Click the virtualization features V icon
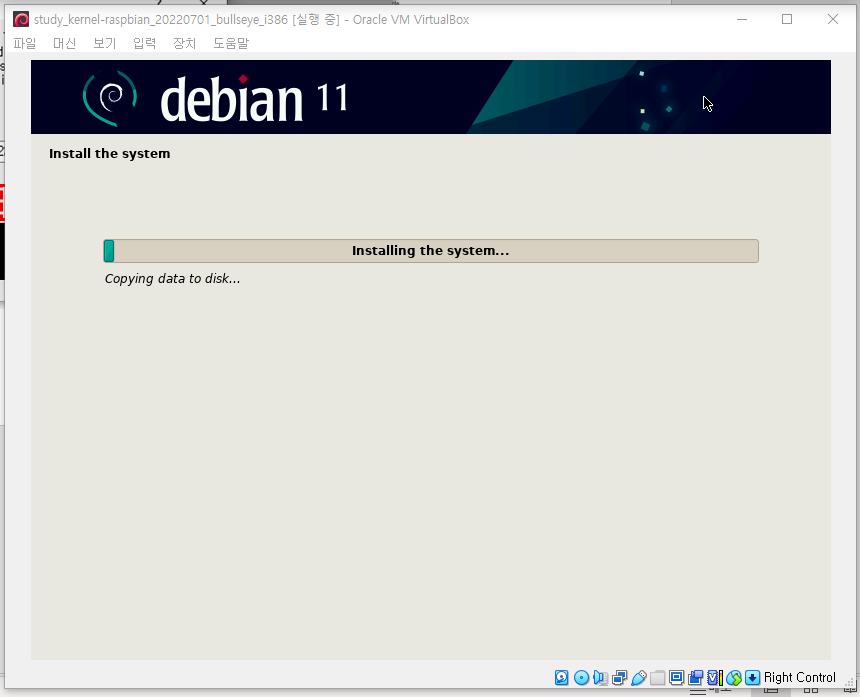860x697 pixels. (714, 678)
